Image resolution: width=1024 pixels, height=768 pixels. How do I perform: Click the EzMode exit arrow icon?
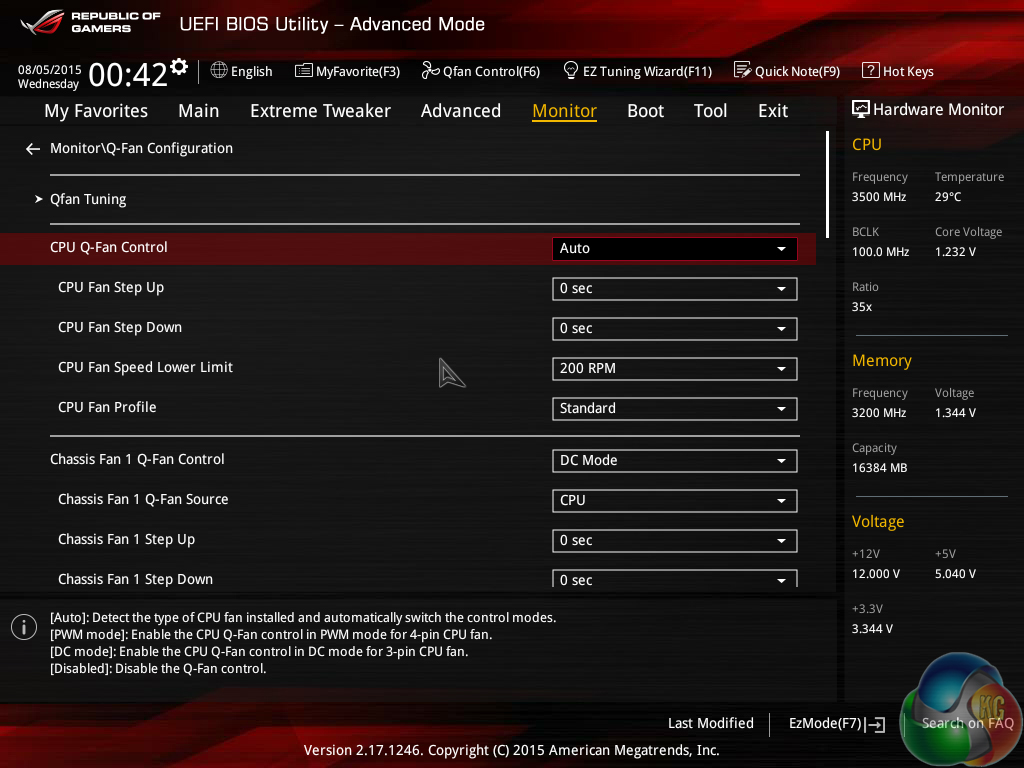(x=876, y=724)
